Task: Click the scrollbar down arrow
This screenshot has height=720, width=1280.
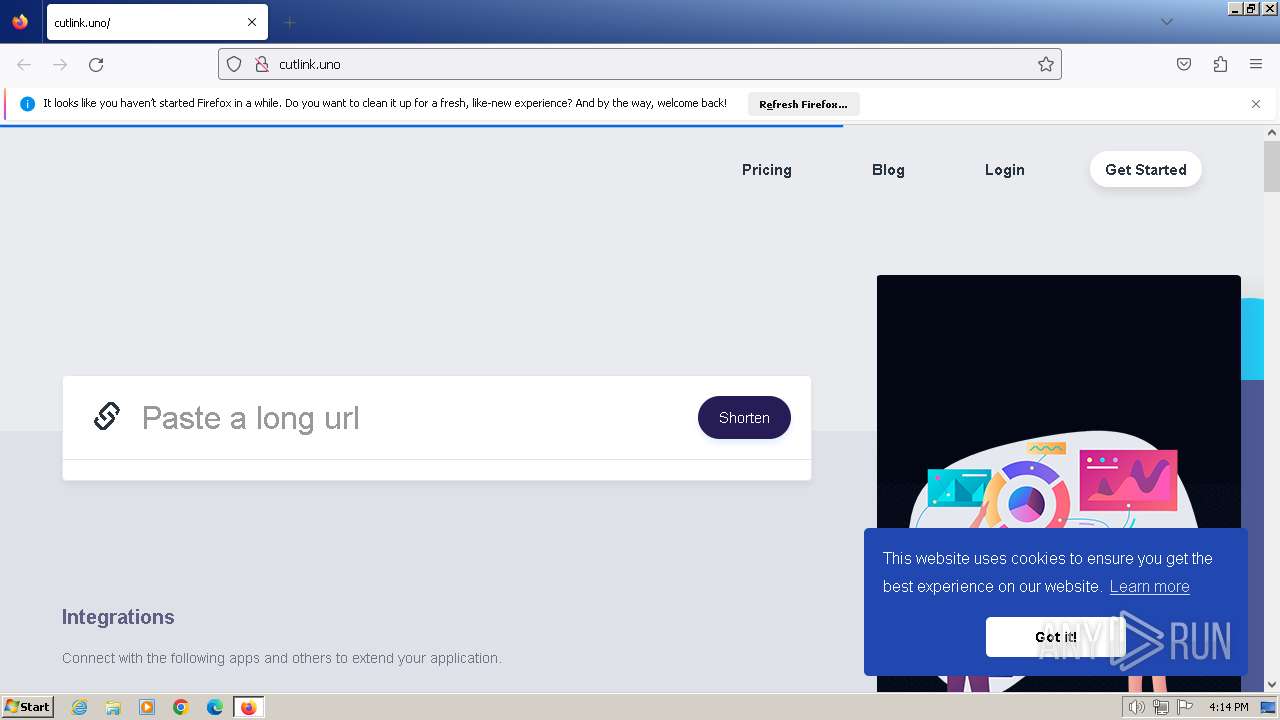Action: click(1272, 685)
